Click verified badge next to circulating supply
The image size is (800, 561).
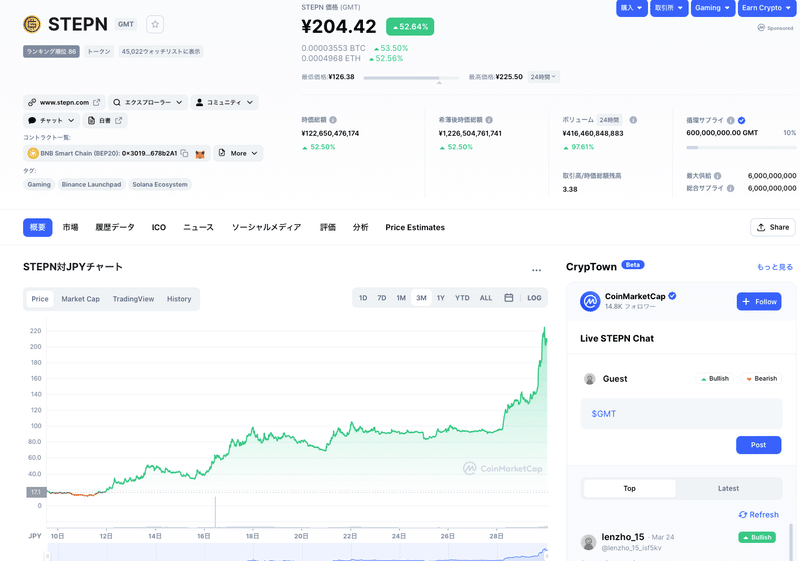(741, 120)
